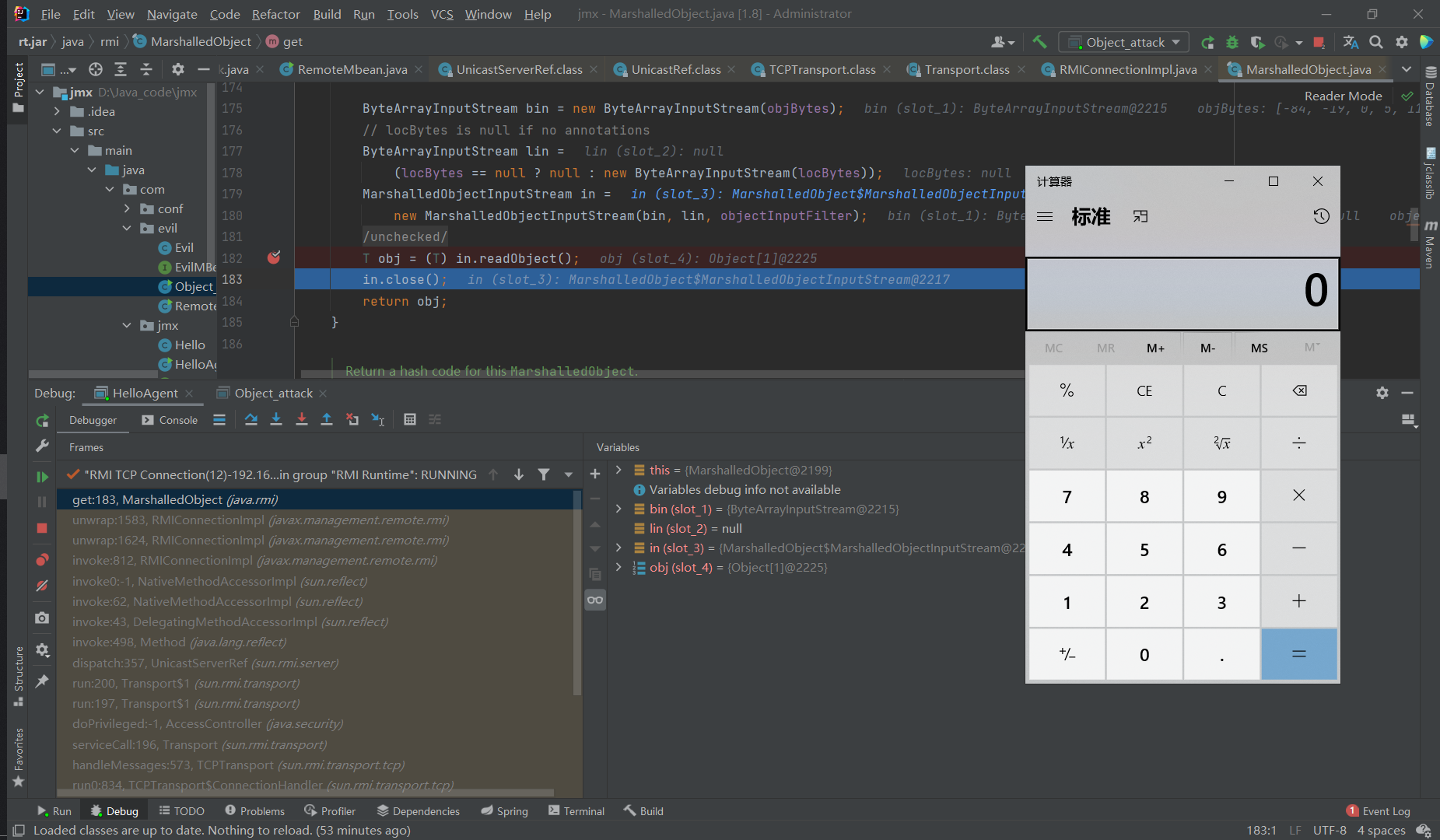Toggle the filter frames icon in Frames

[x=544, y=474]
